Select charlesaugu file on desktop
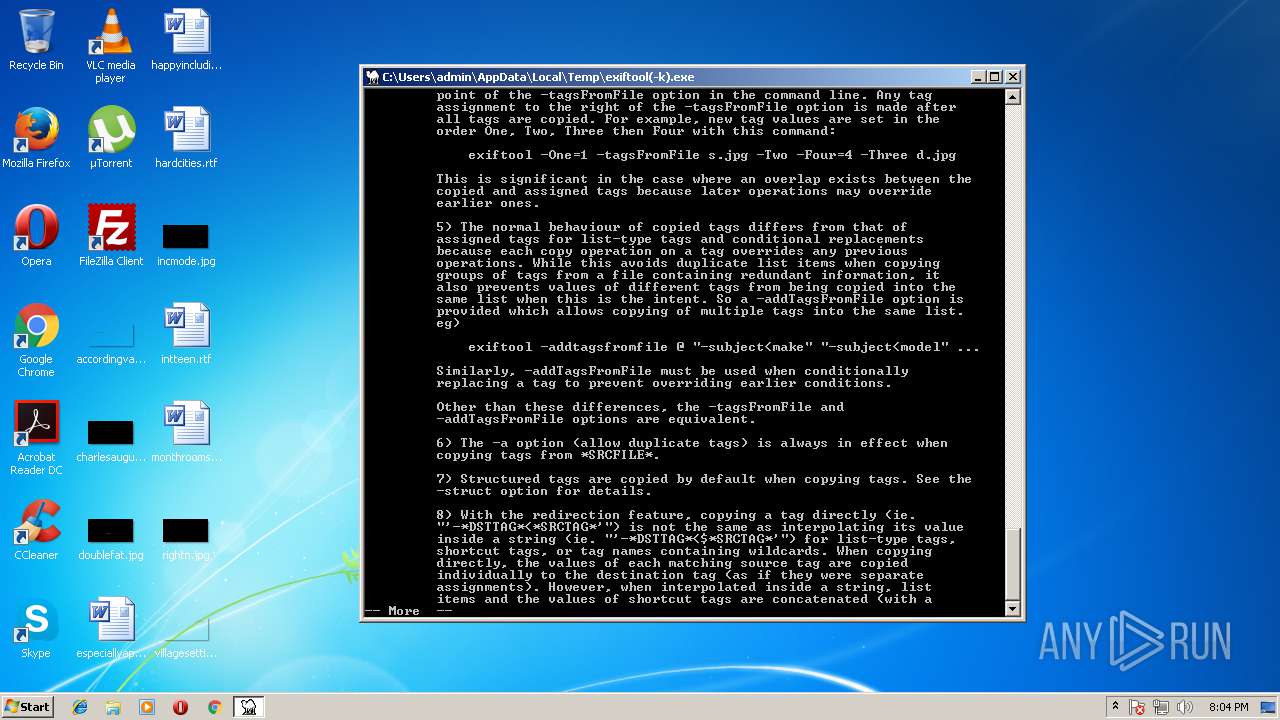Image resolution: width=1280 pixels, height=720 pixels. click(x=110, y=440)
